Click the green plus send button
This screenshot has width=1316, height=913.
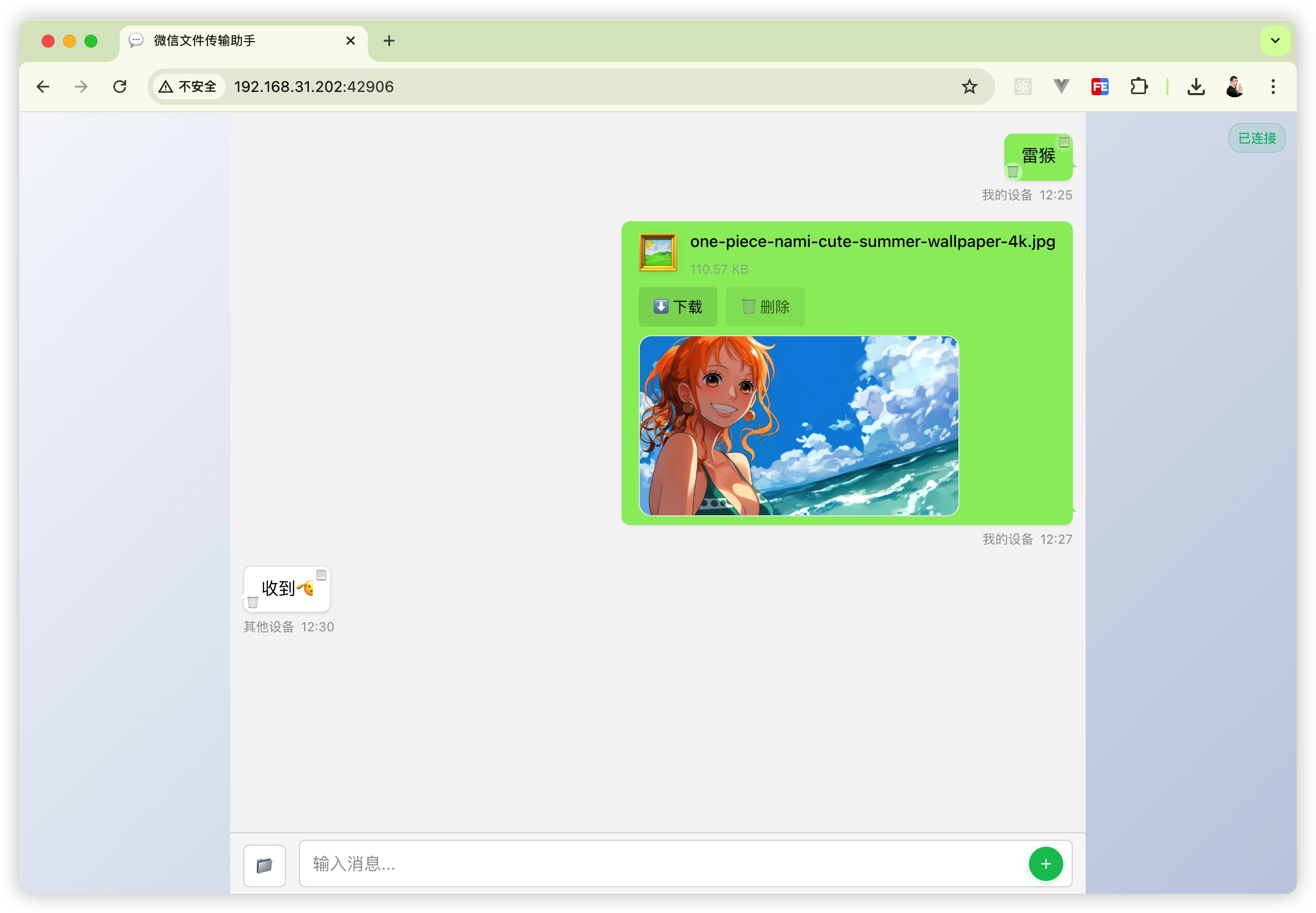point(1046,863)
